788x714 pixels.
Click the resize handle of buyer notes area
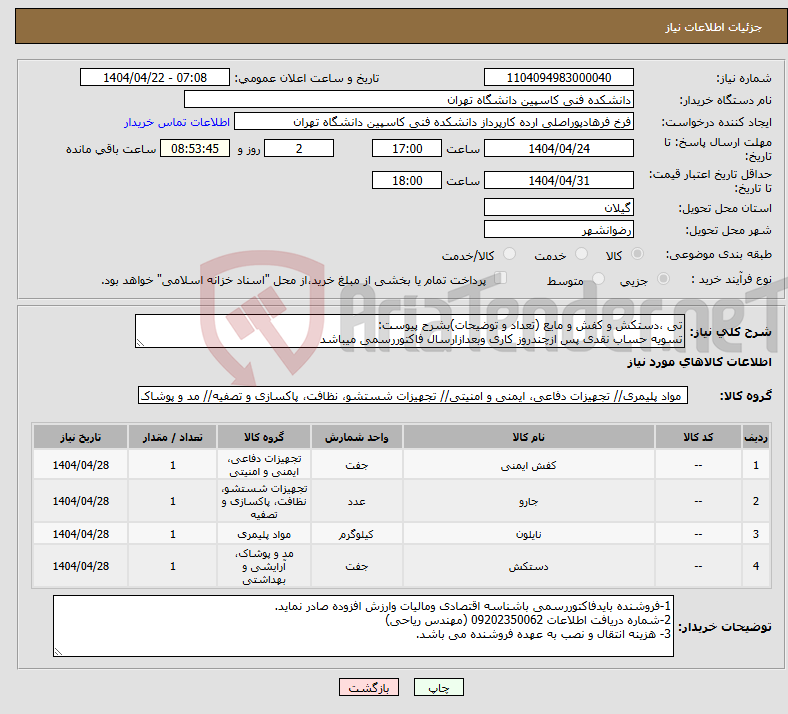tap(58, 651)
